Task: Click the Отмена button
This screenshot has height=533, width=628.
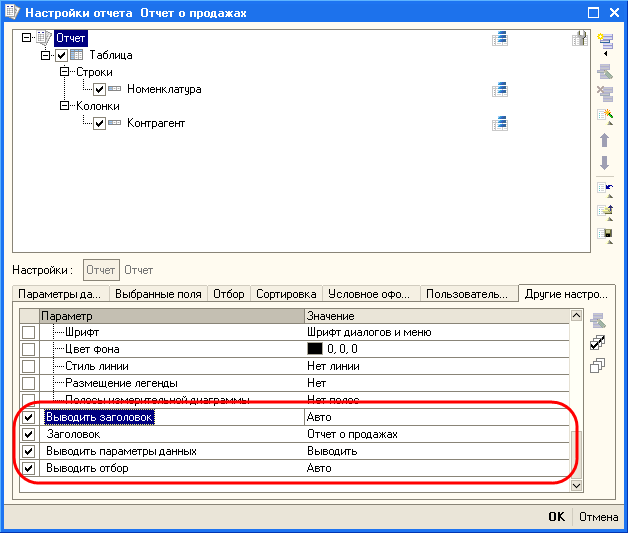Action: pyautogui.click(x=597, y=518)
